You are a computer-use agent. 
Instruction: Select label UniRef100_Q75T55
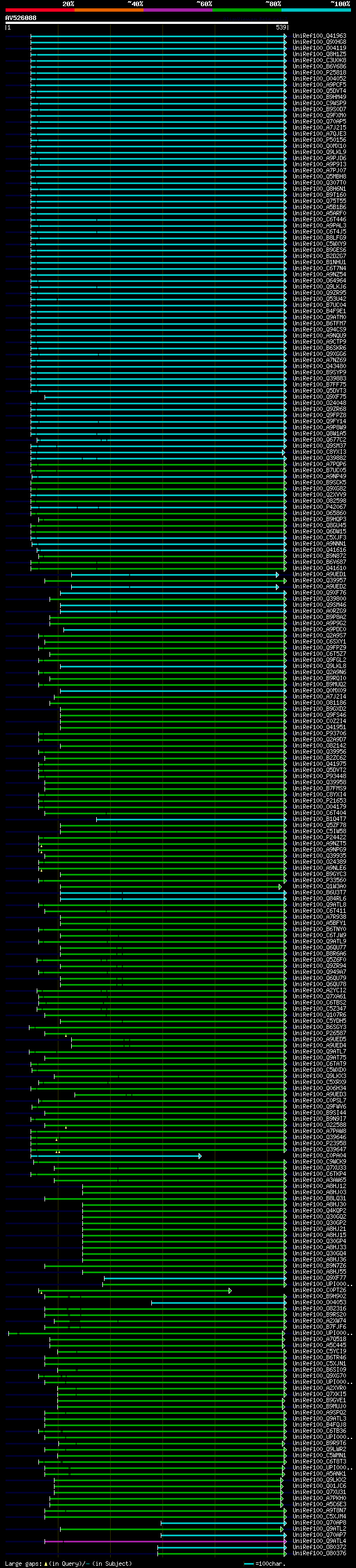pos(319,201)
